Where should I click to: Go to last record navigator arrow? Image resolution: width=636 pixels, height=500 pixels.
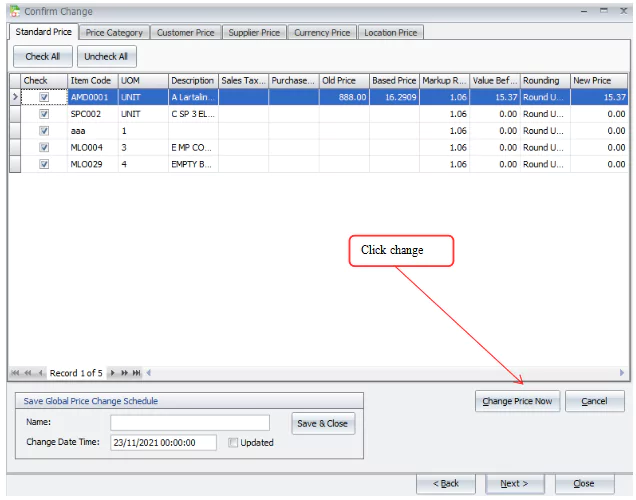[x=137, y=373]
